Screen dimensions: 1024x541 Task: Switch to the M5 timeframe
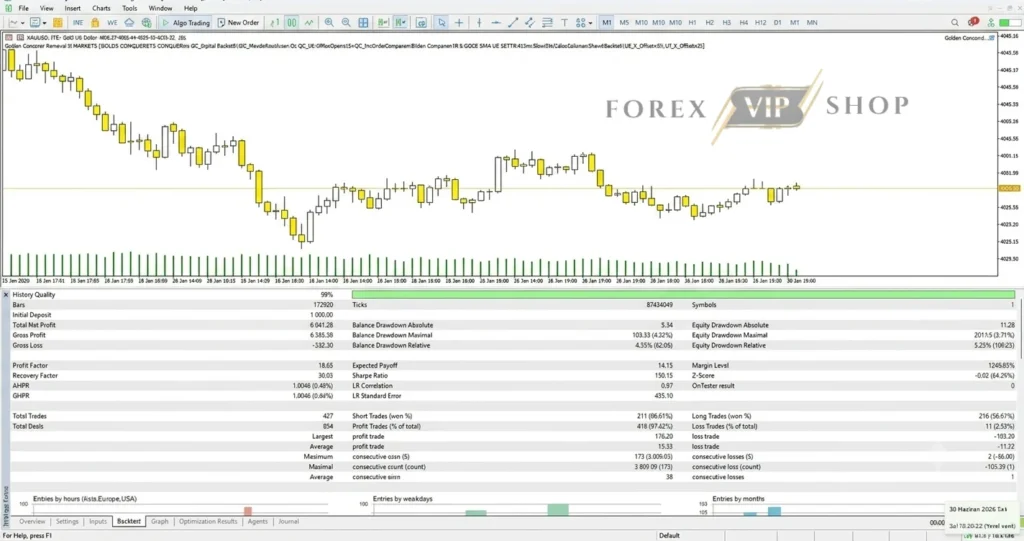click(x=624, y=23)
